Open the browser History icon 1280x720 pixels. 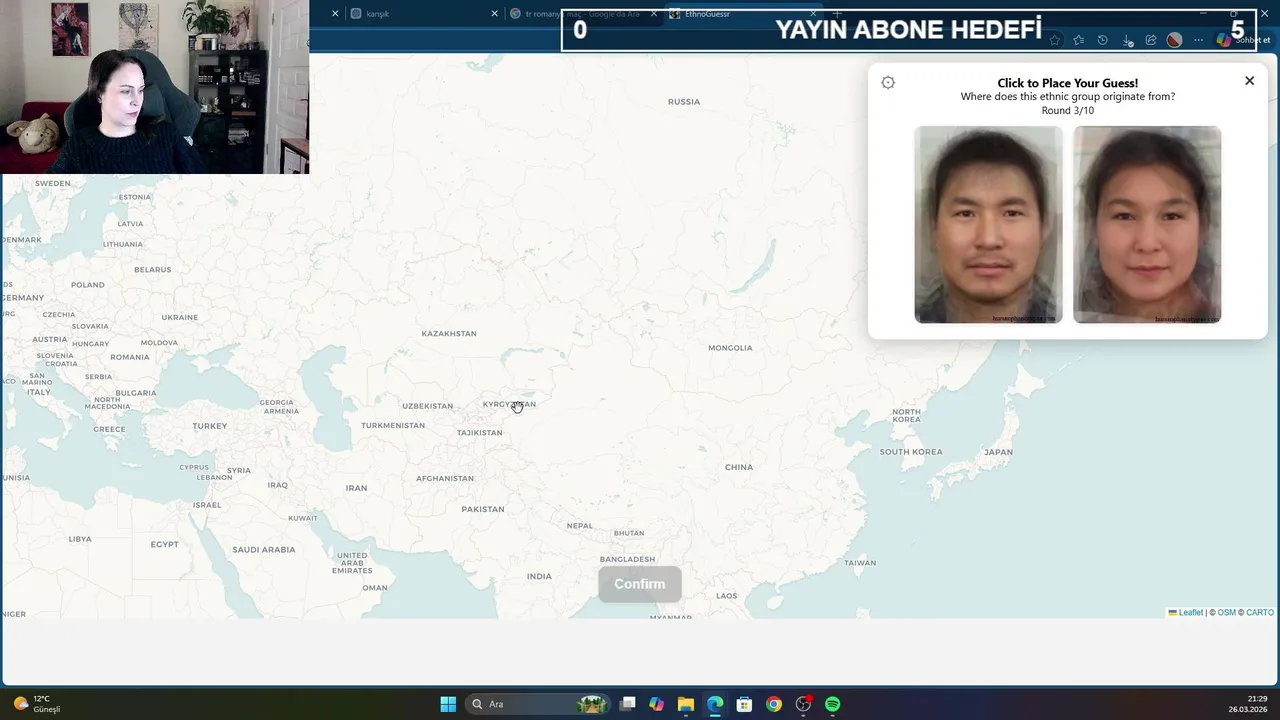click(1102, 40)
